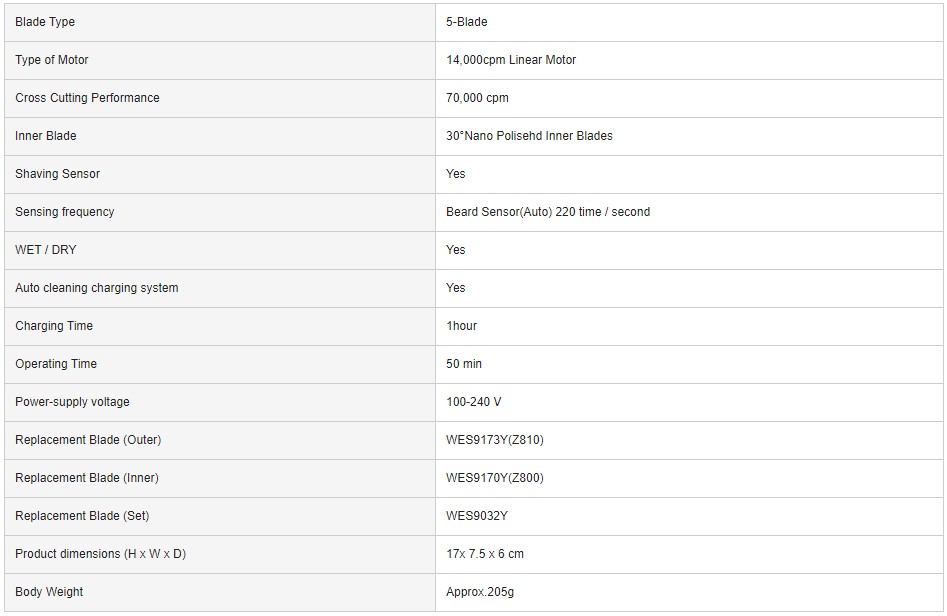Click the Type of Motor label

pyautogui.click(x=51, y=60)
